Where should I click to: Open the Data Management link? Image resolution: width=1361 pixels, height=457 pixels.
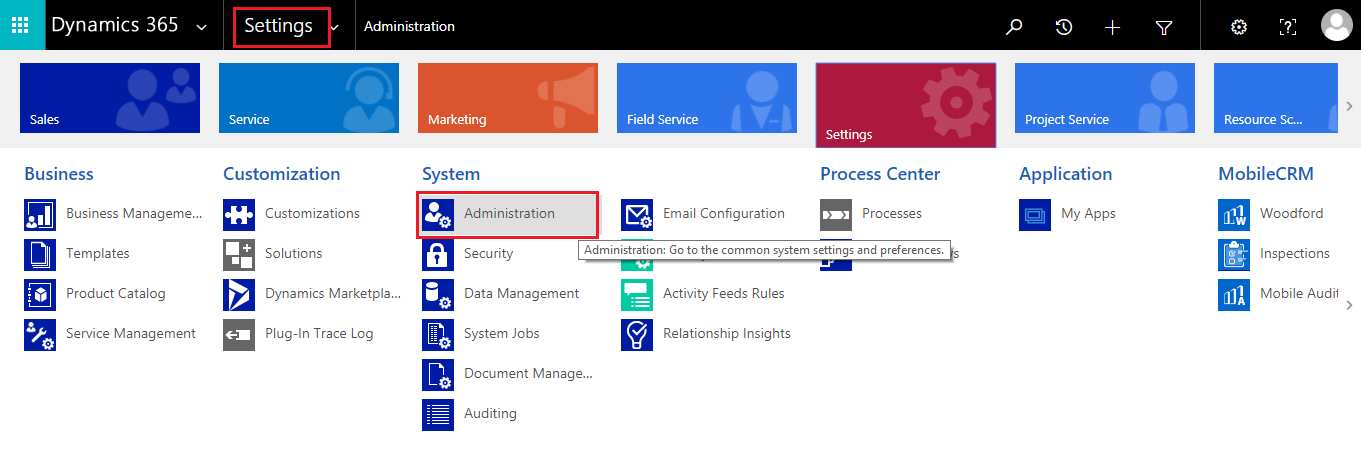click(522, 294)
